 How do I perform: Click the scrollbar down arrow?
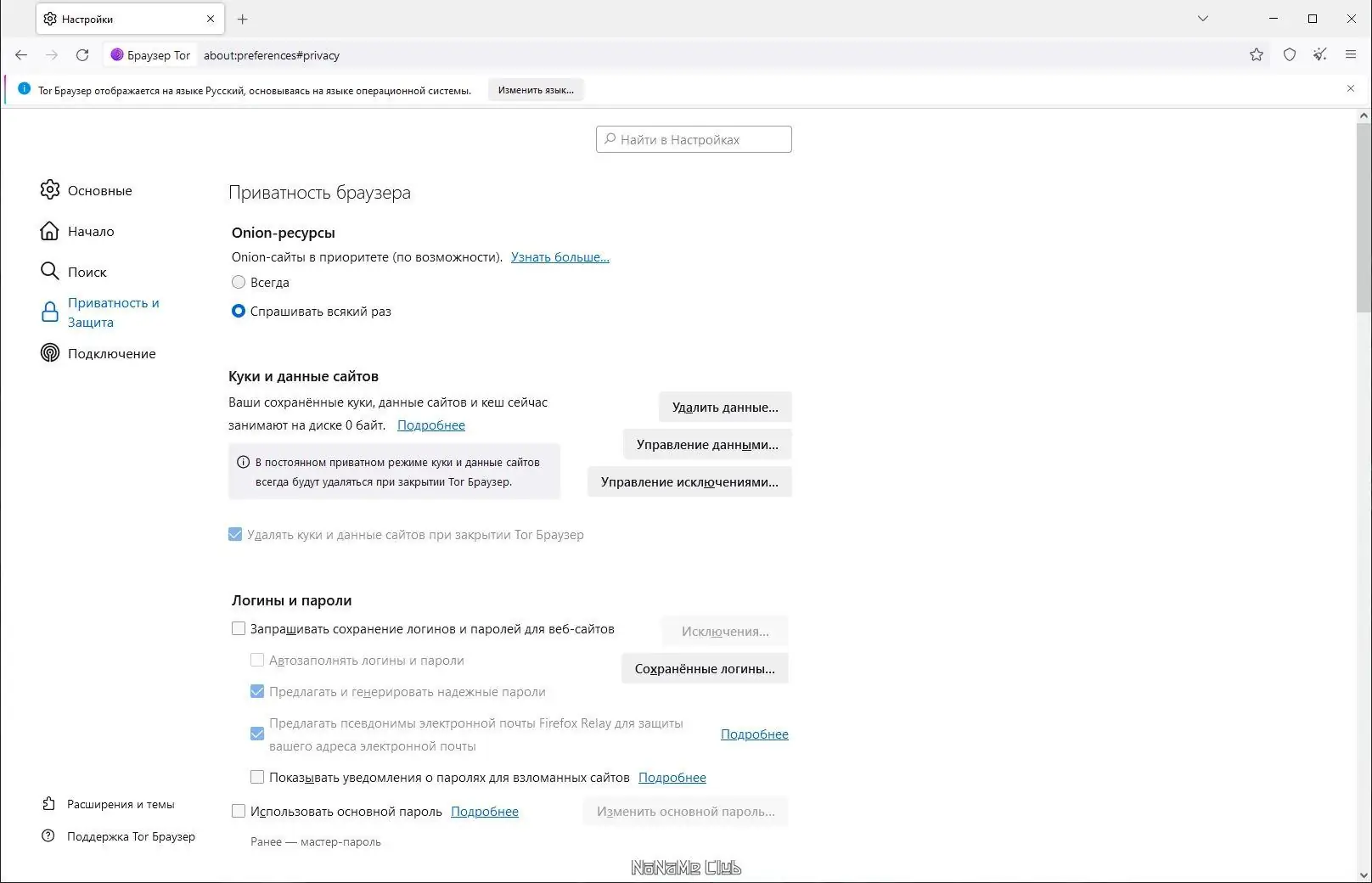(x=1364, y=875)
